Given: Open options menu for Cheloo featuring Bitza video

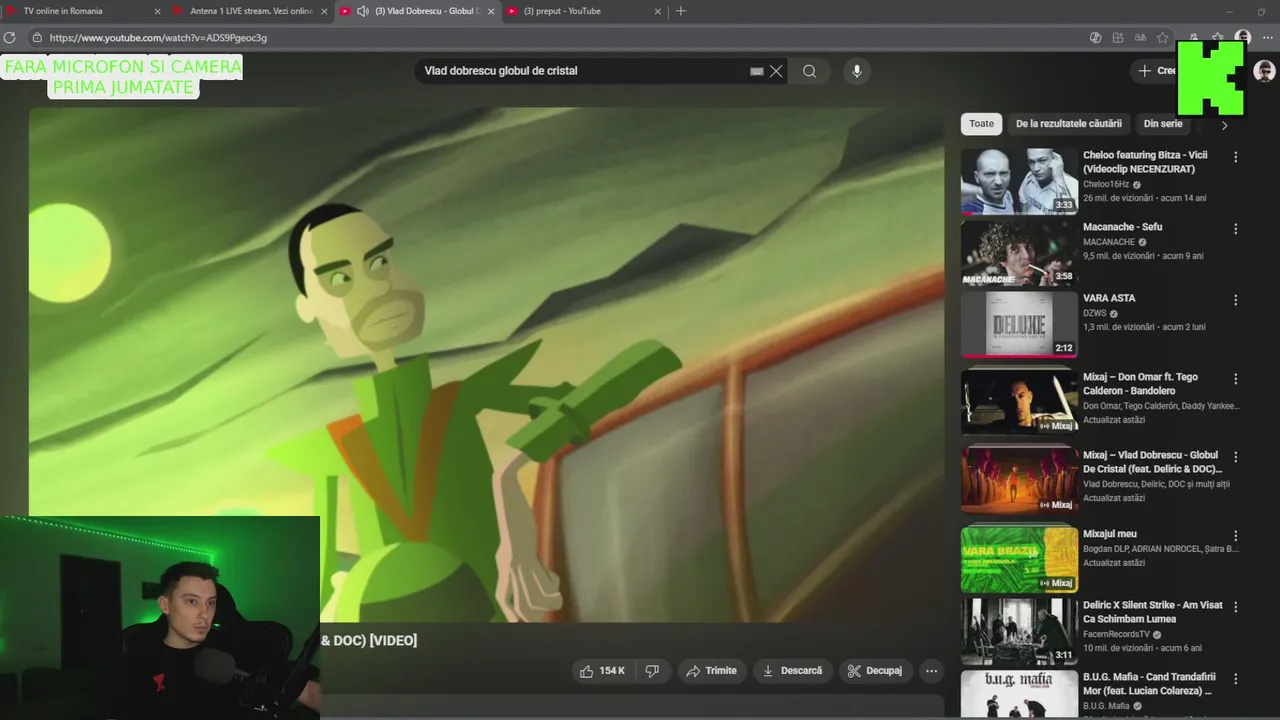Looking at the screenshot, I should (x=1236, y=157).
